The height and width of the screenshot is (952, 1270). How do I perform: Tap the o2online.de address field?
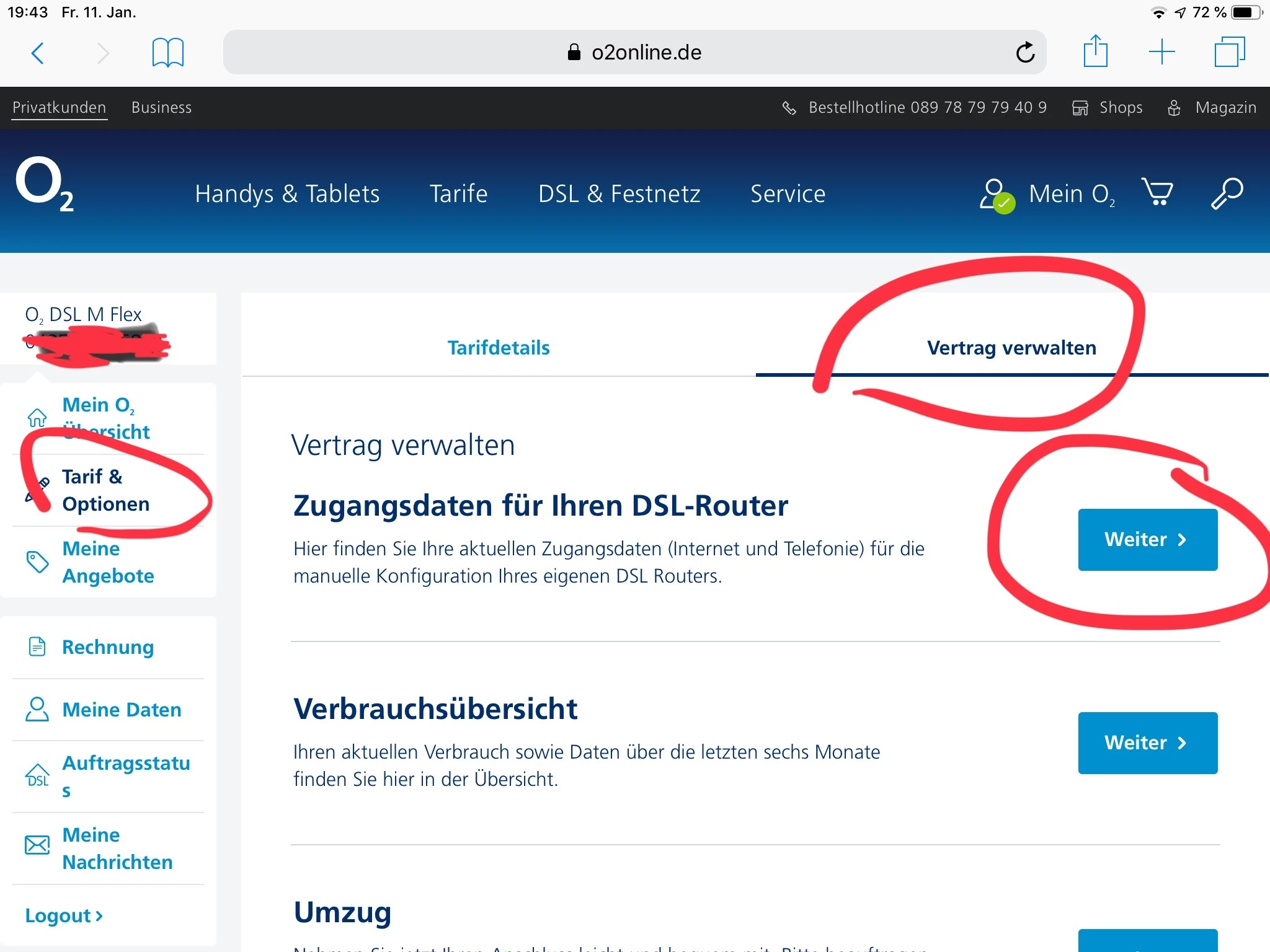point(634,53)
